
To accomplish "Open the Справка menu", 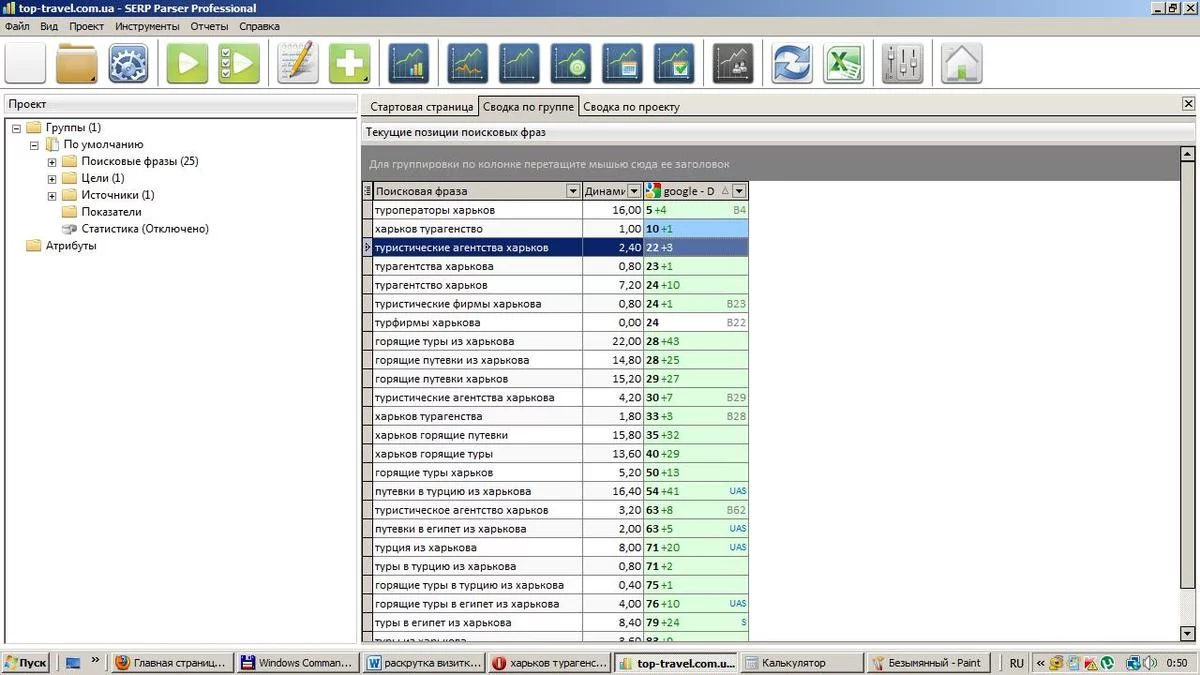I will pyautogui.click(x=260, y=26).
